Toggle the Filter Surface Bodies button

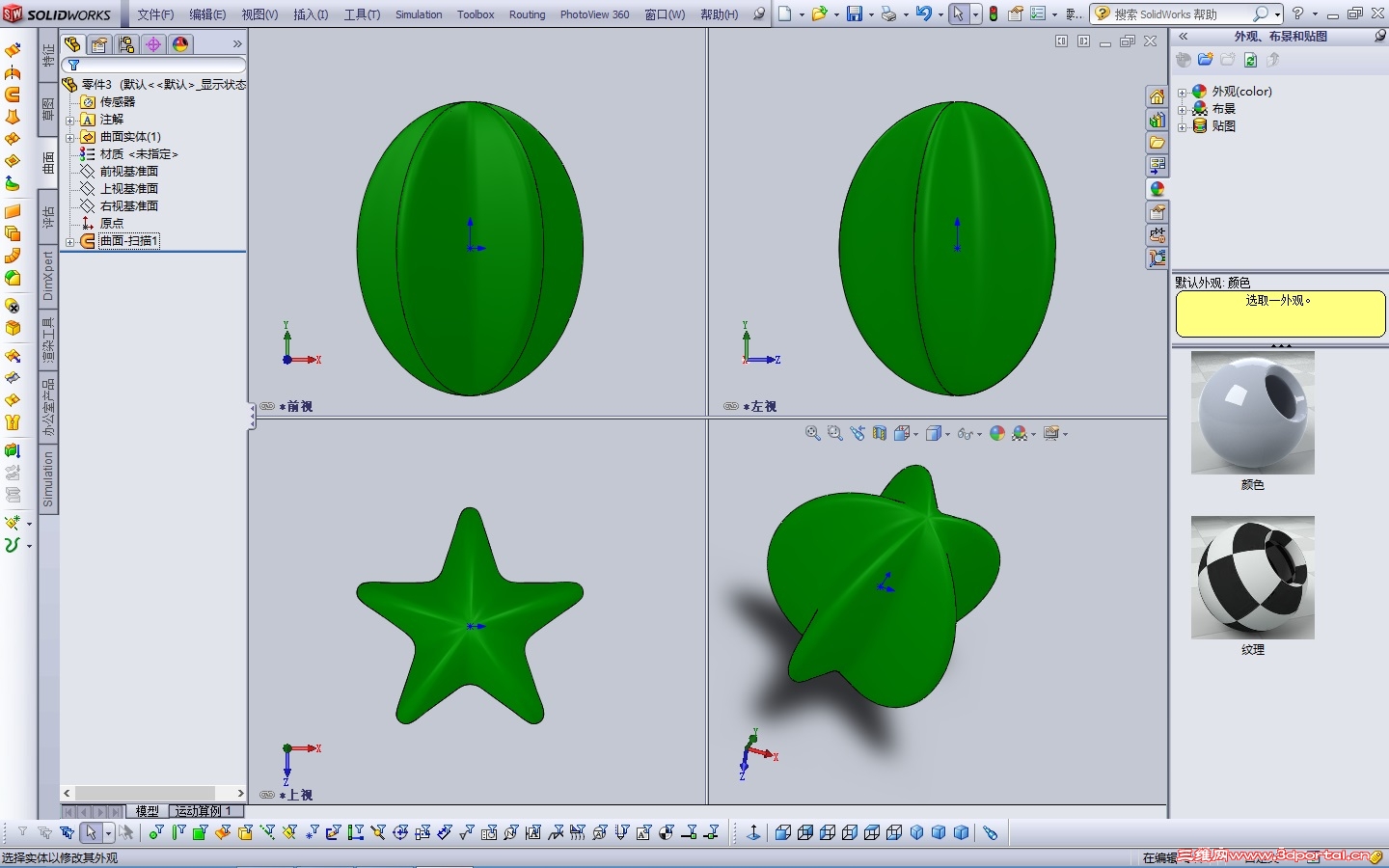click(x=223, y=832)
